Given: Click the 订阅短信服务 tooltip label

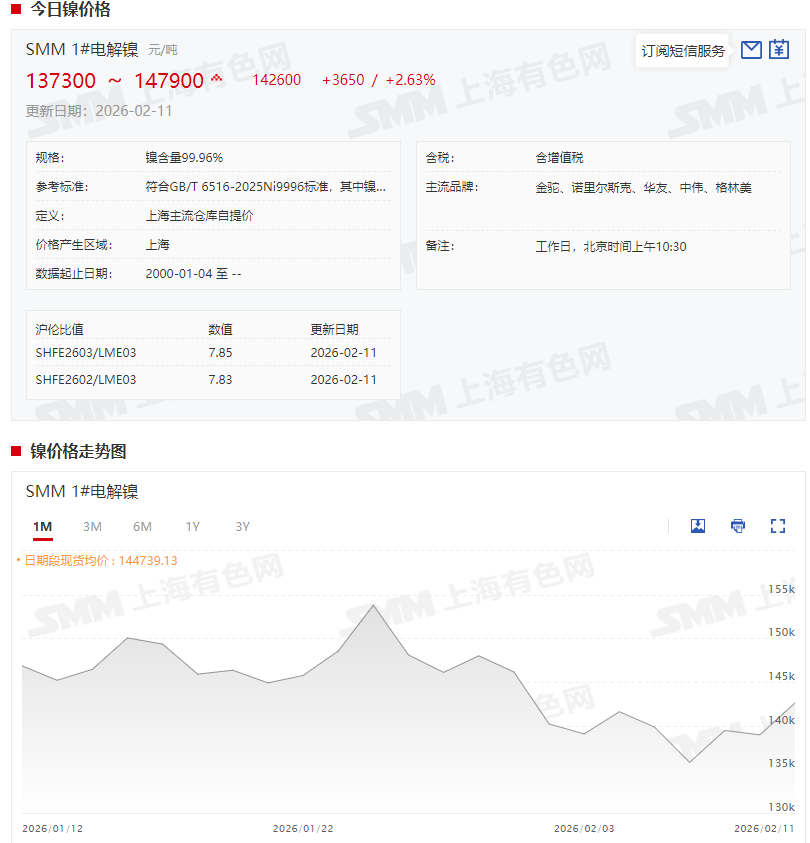Looking at the screenshot, I should (x=683, y=51).
